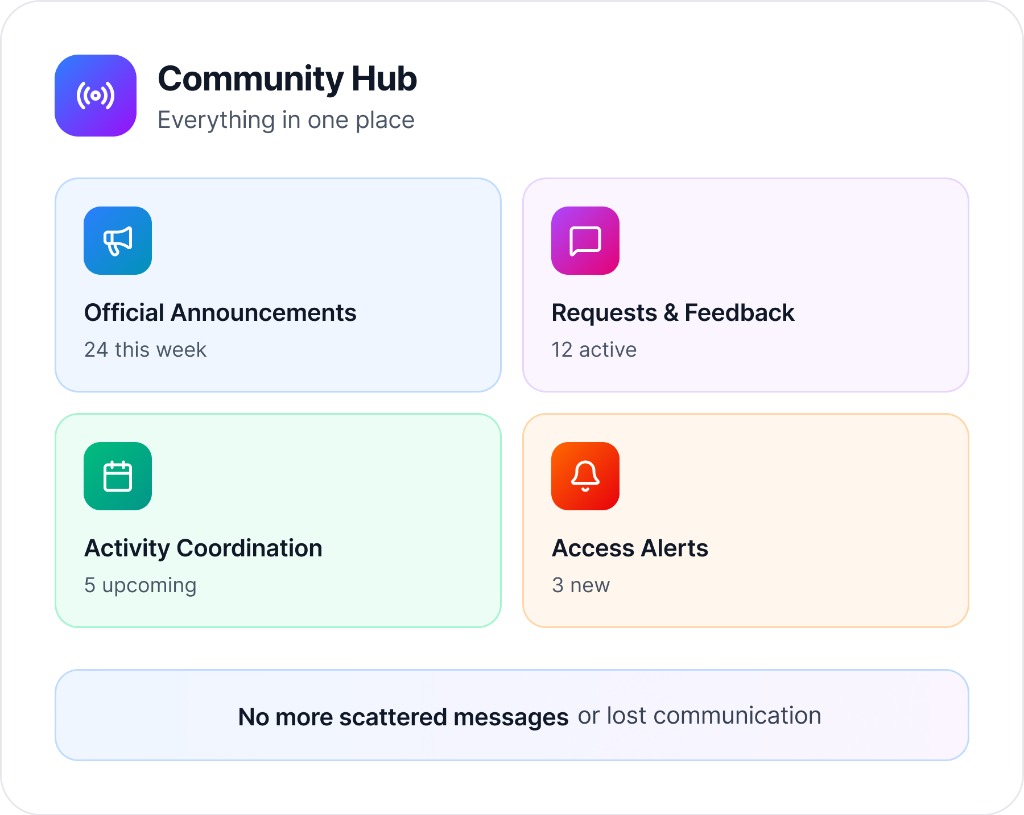Viewport: 1024px width, 815px height.
Task: Click the Community Hub heading
Action: pos(287,79)
